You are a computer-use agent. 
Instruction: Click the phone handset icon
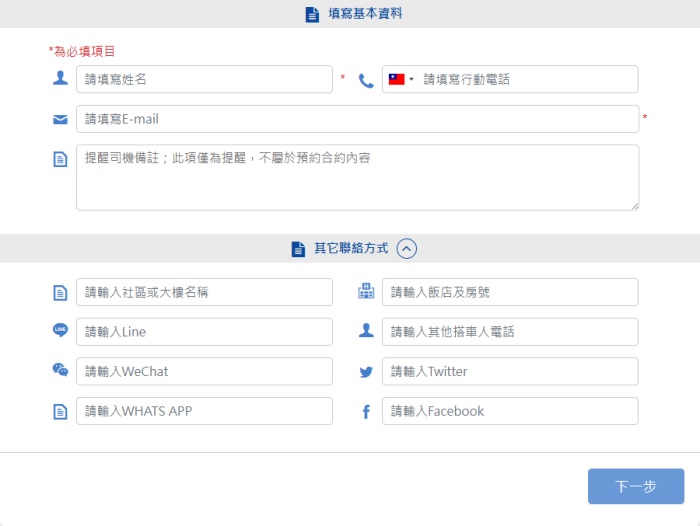pos(366,80)
